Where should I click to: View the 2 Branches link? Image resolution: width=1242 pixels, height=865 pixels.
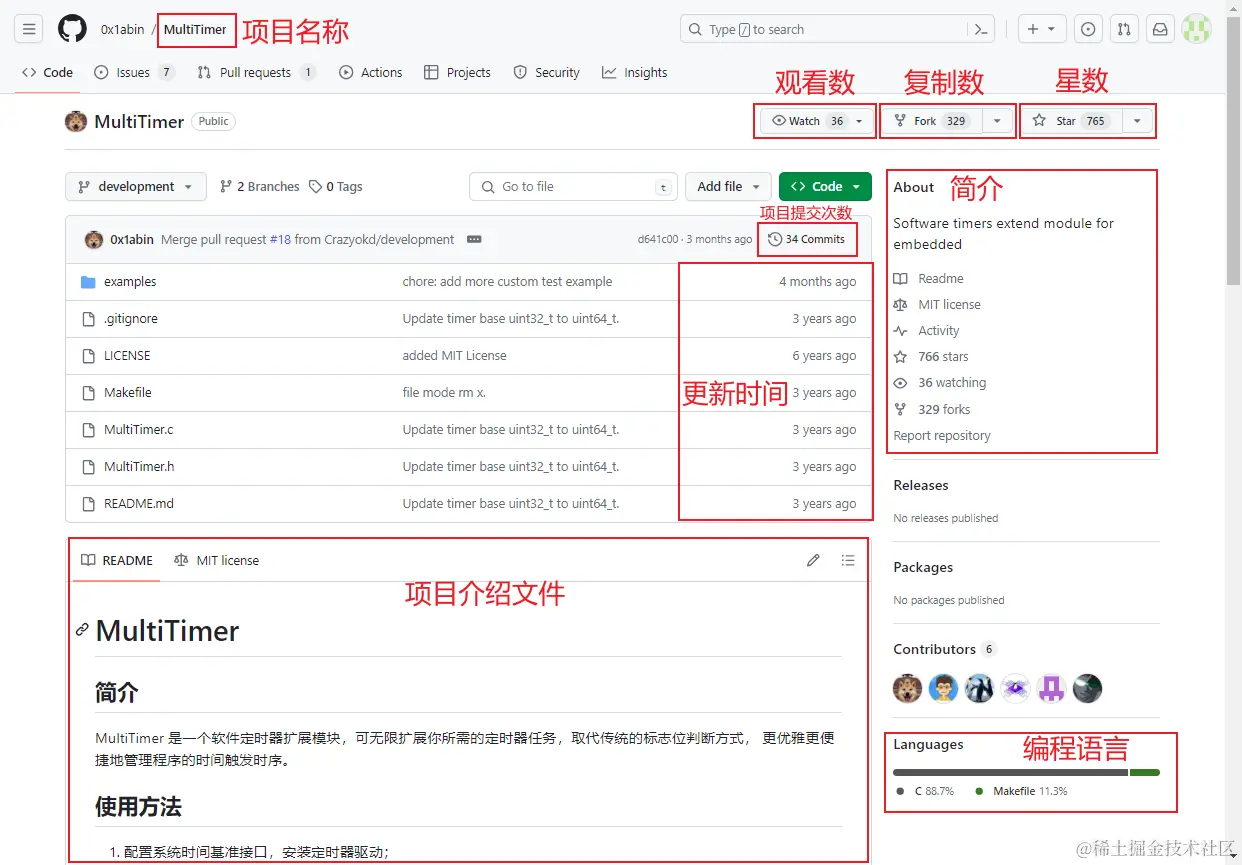coord(259,187)
